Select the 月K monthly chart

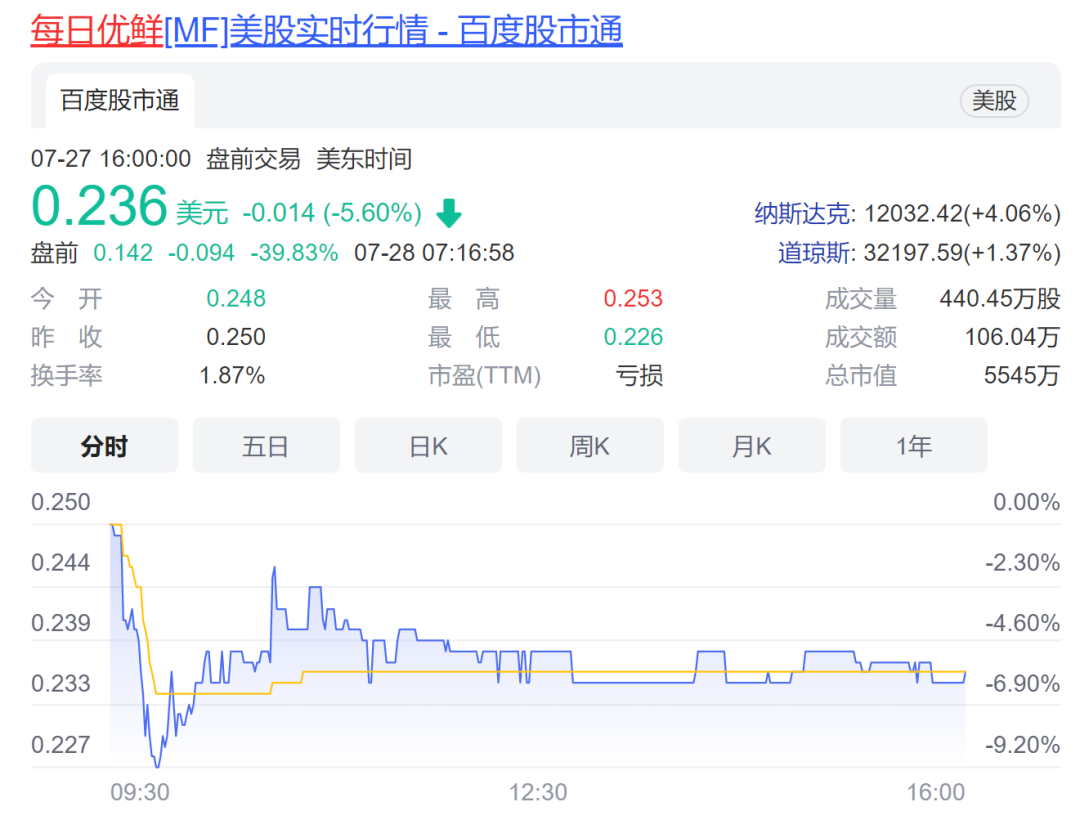(752, 446)
